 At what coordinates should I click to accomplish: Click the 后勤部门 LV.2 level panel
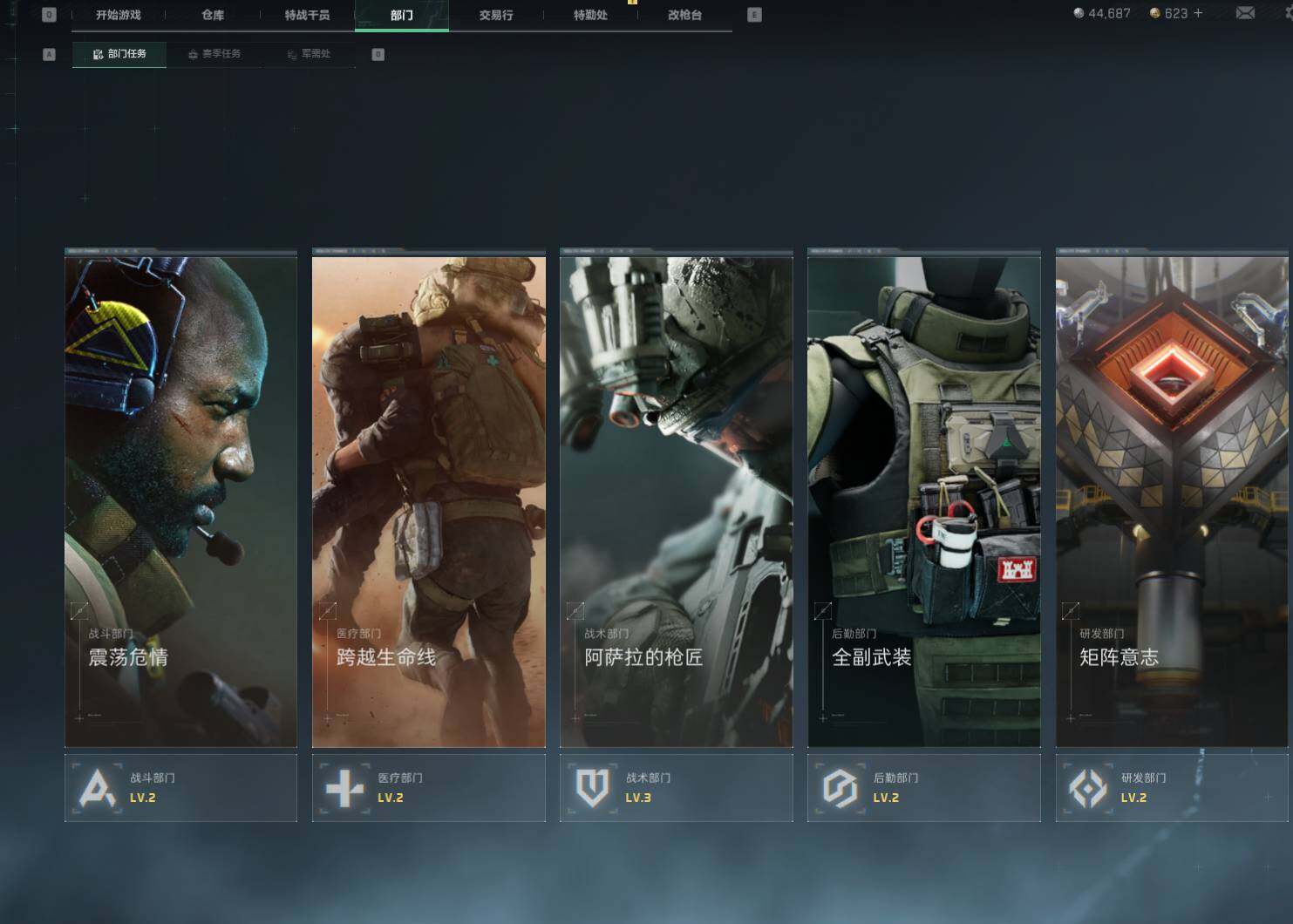pos(924,788)
